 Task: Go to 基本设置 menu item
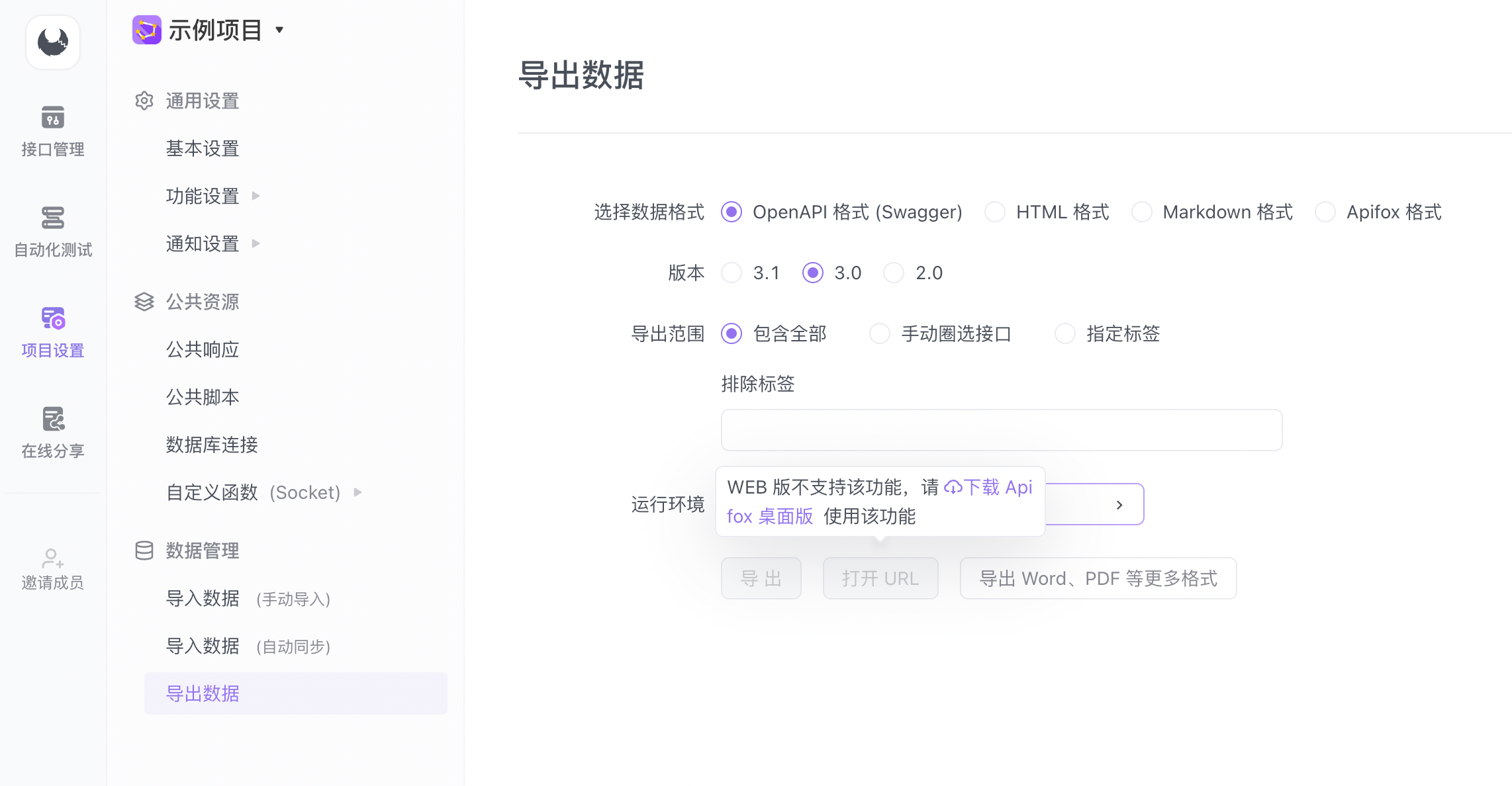click(x=202, y=148)
